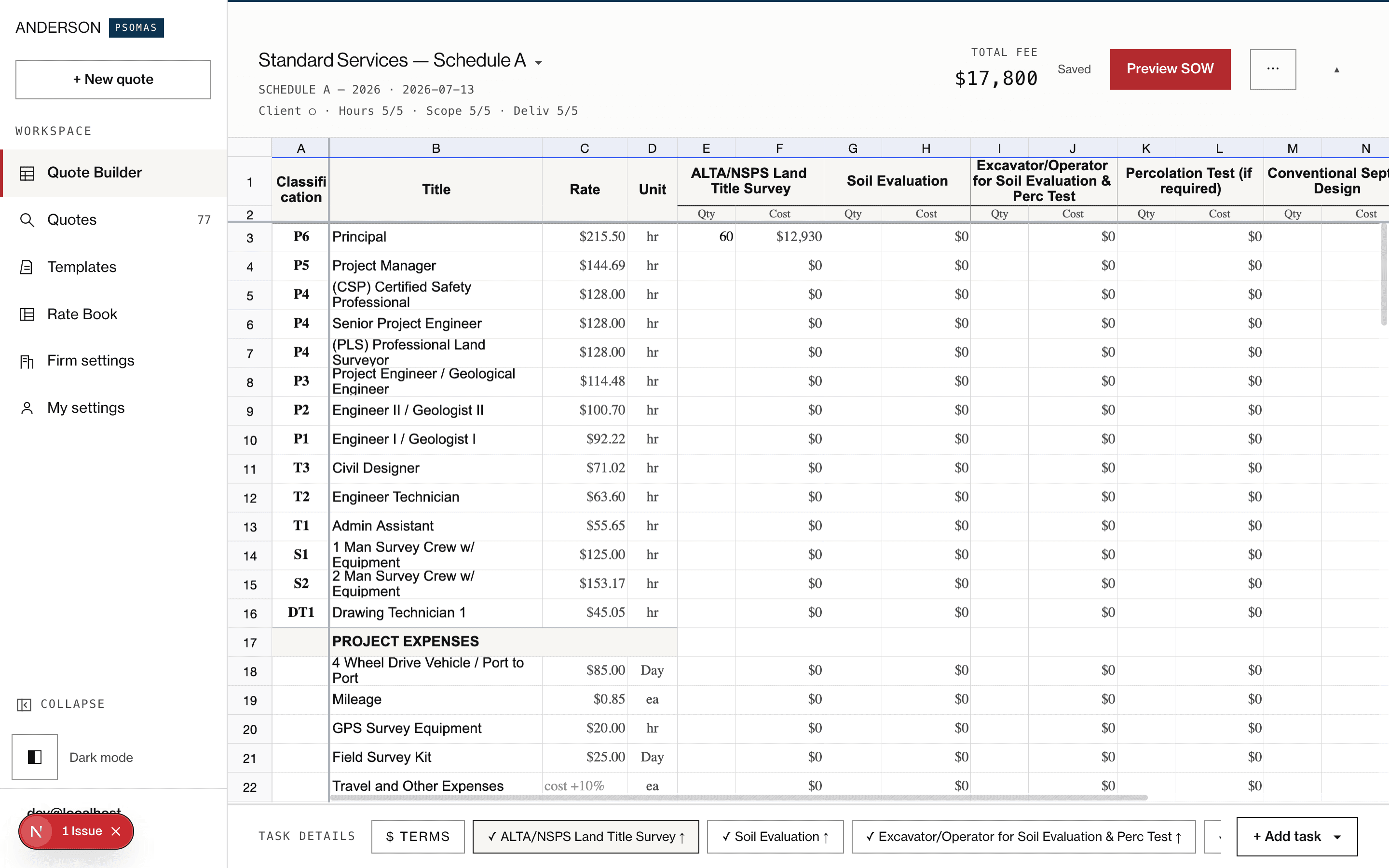
Task: Click the vertical scrollbar of the sheet
Action: pos(1384,274)
